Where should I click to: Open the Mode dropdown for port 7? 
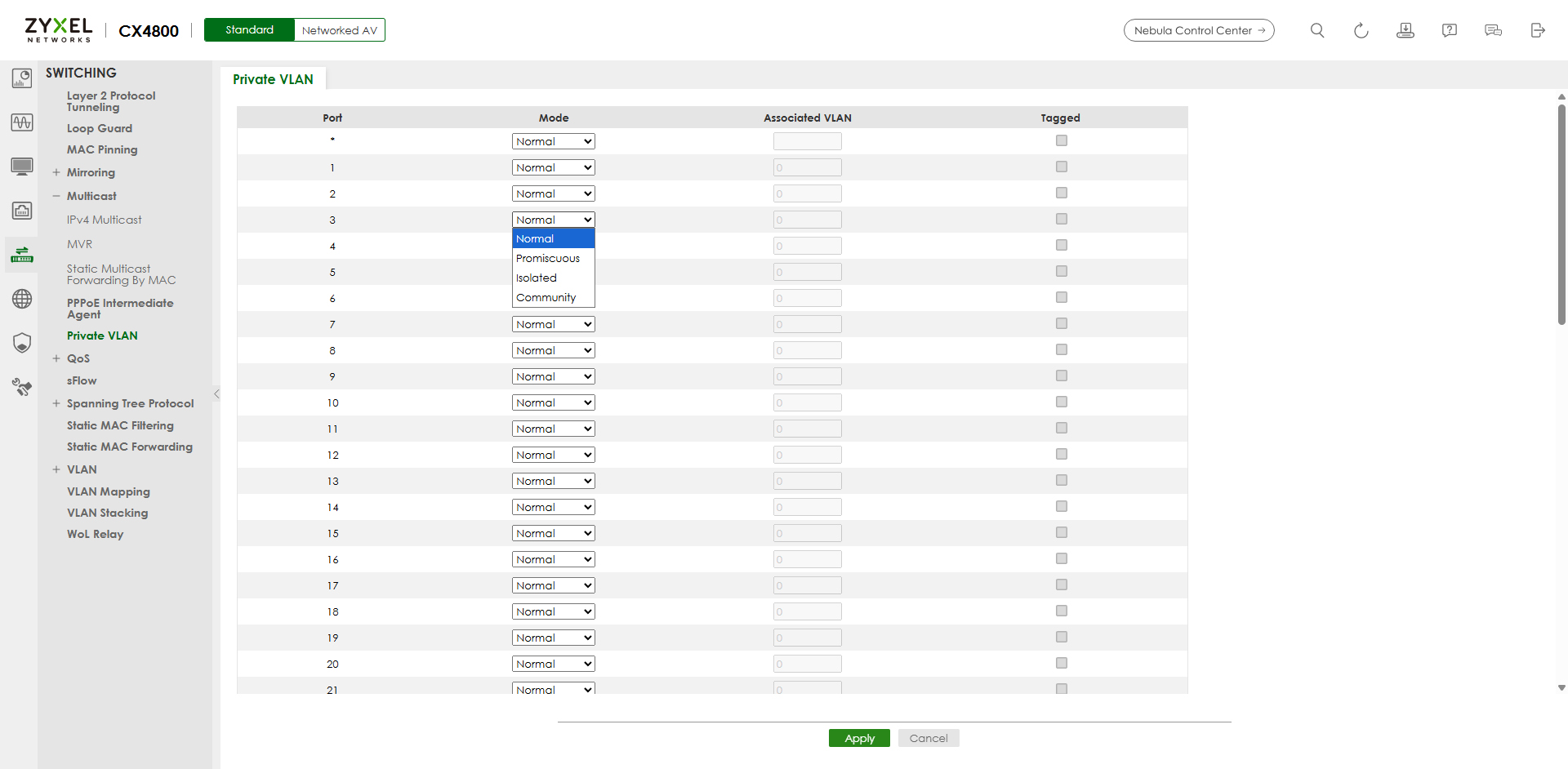point(553,324)
